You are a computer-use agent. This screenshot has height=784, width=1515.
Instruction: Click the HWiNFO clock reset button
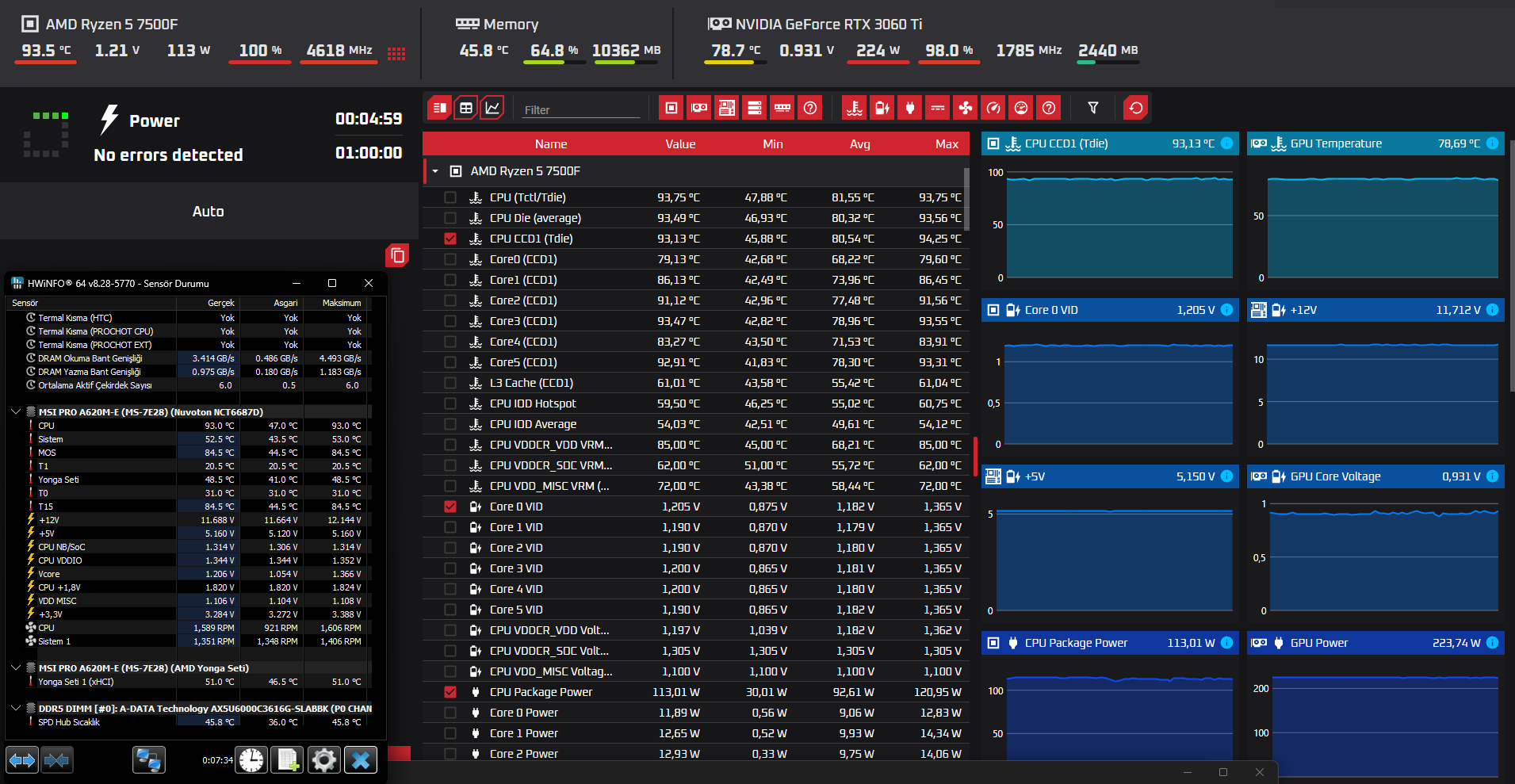click(252, 760)
